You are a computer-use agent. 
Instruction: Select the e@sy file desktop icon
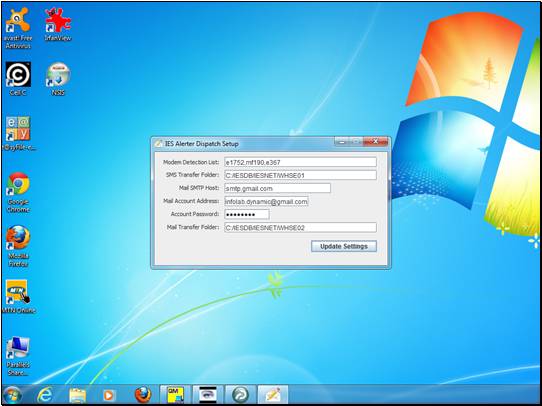tap(18, 133)
